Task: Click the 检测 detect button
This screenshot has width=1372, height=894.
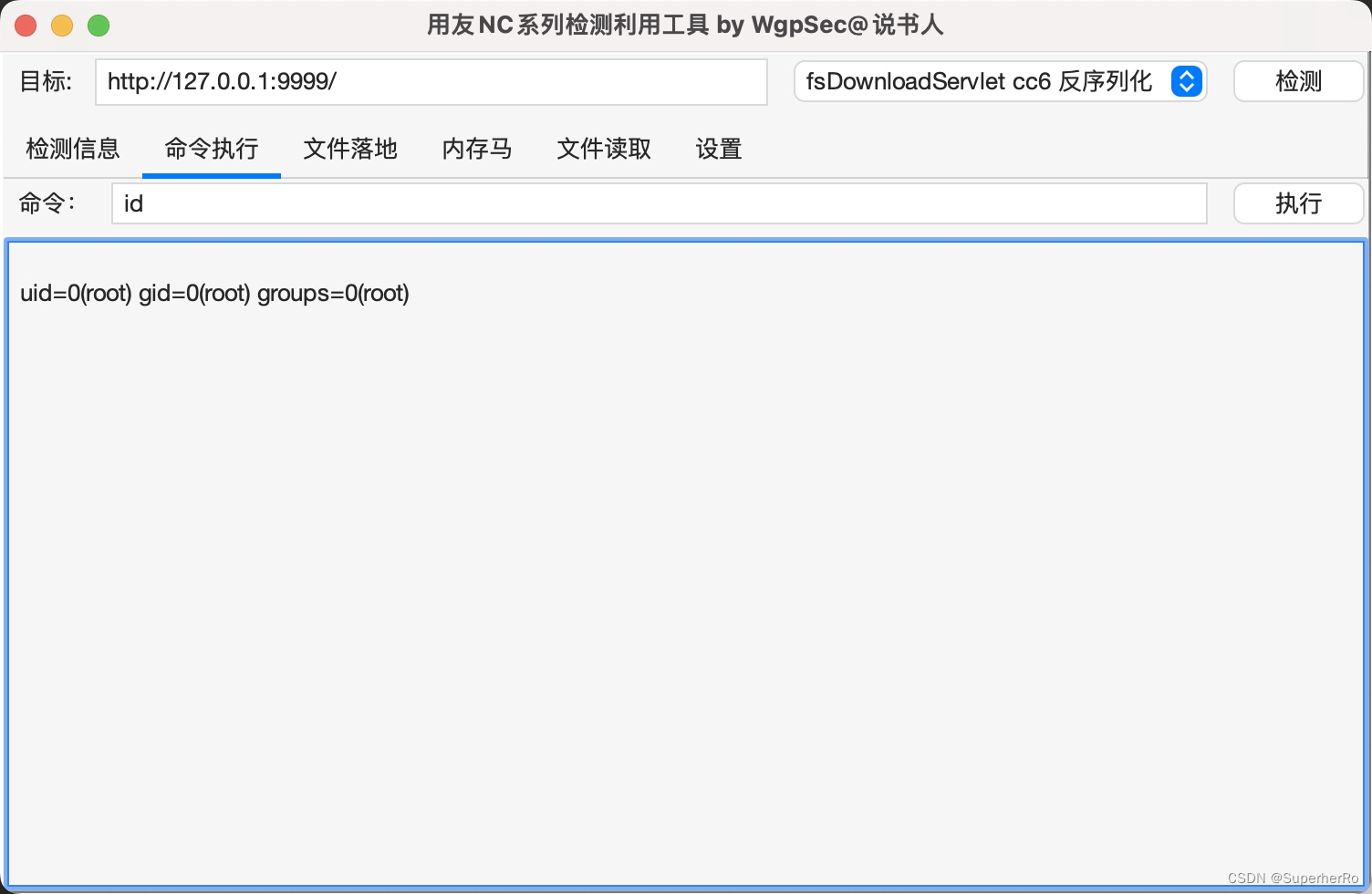Action: click(1297, 81)
